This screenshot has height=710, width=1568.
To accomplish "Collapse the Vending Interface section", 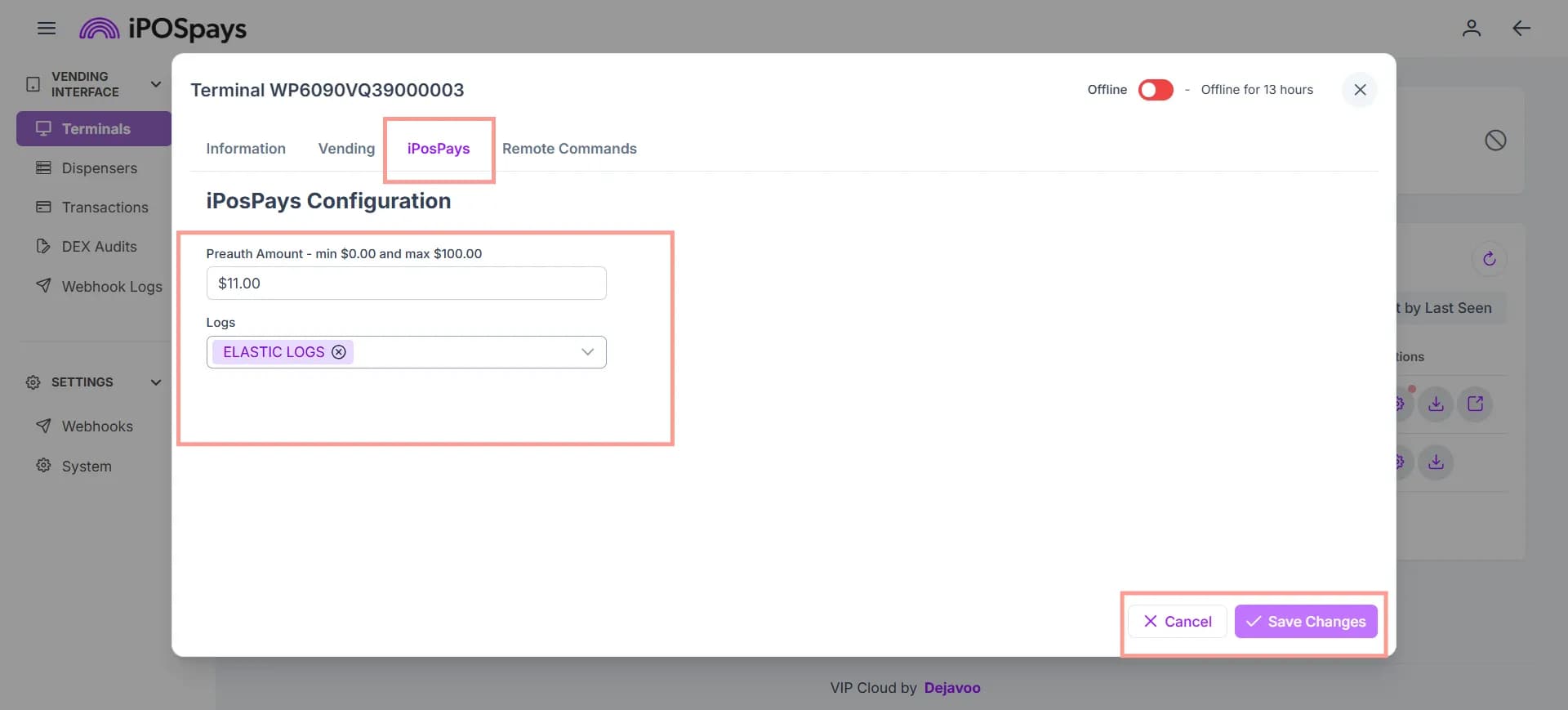I will [155, 84].
